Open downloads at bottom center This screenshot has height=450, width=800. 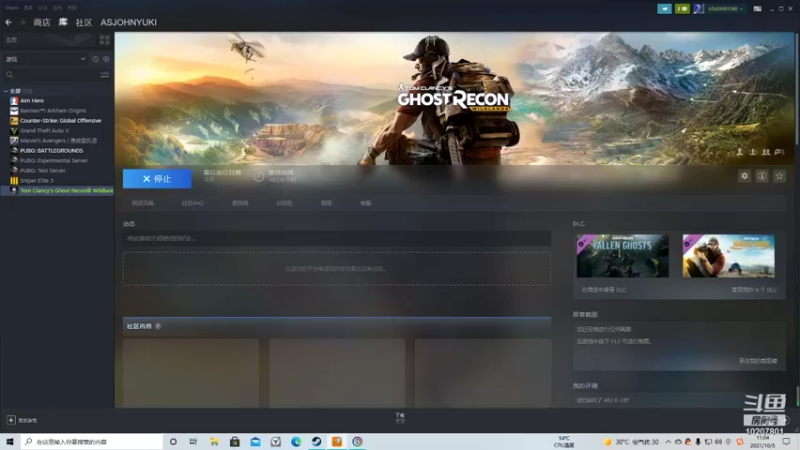tap(400, 418)
